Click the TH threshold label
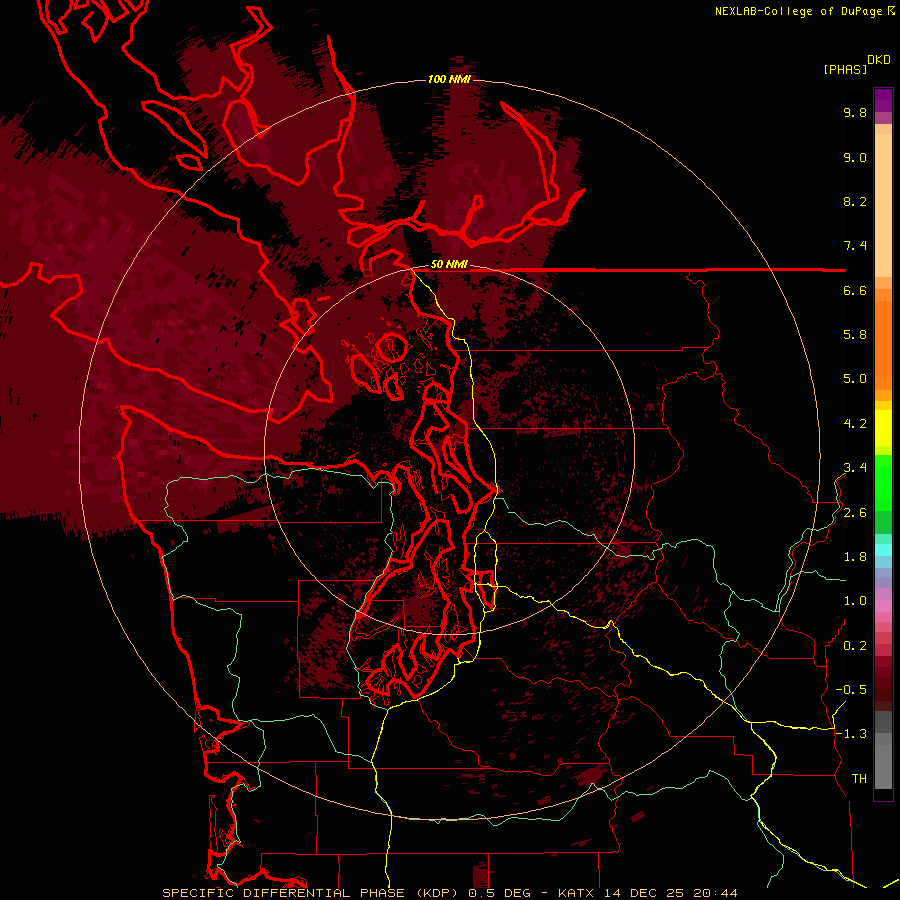900x900 pixels. pyautogui.click(x=859, y=779)
